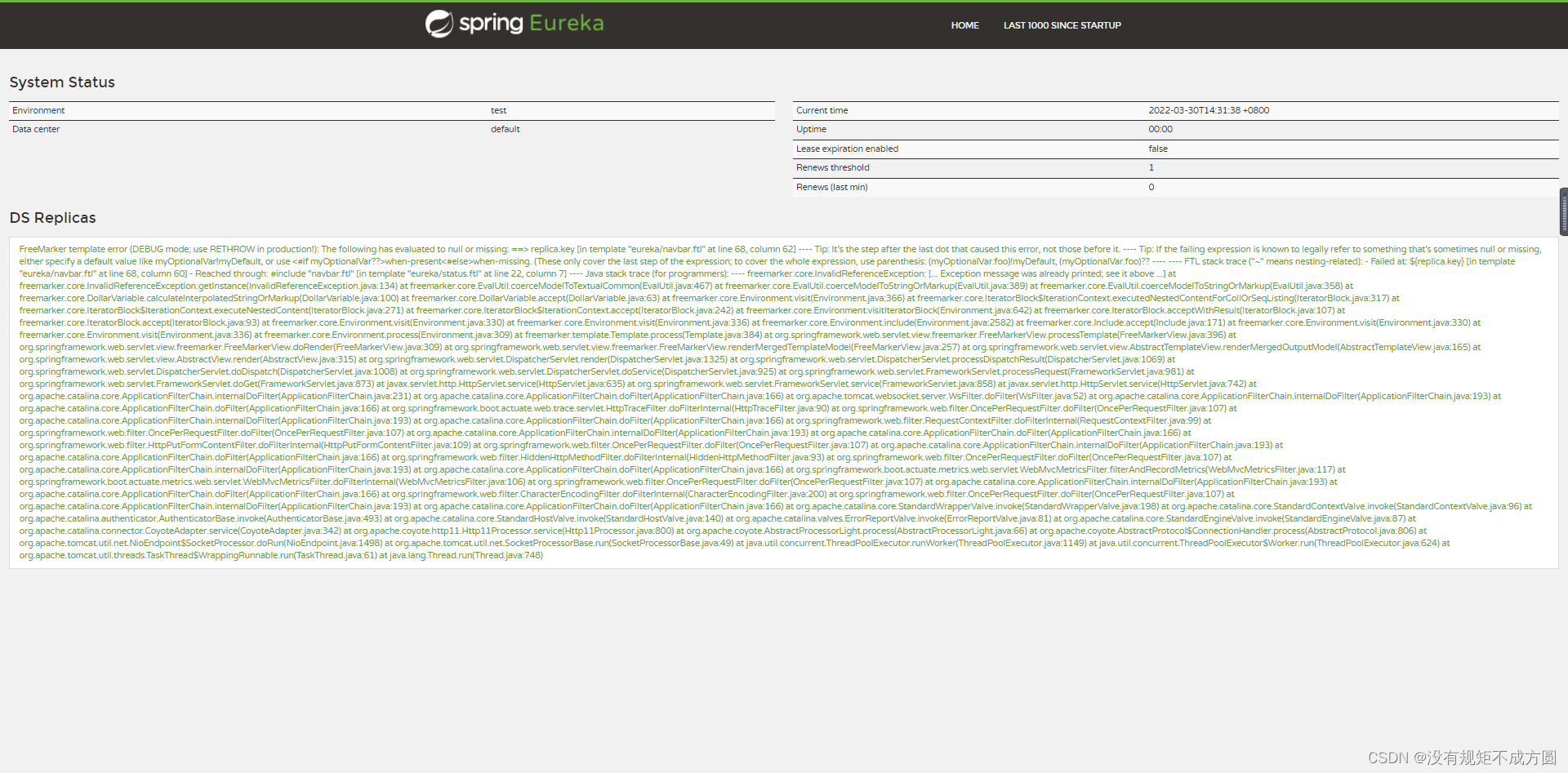Click the Environment label cell
This screenshot has width=1568, height=773.
point(38,110)
